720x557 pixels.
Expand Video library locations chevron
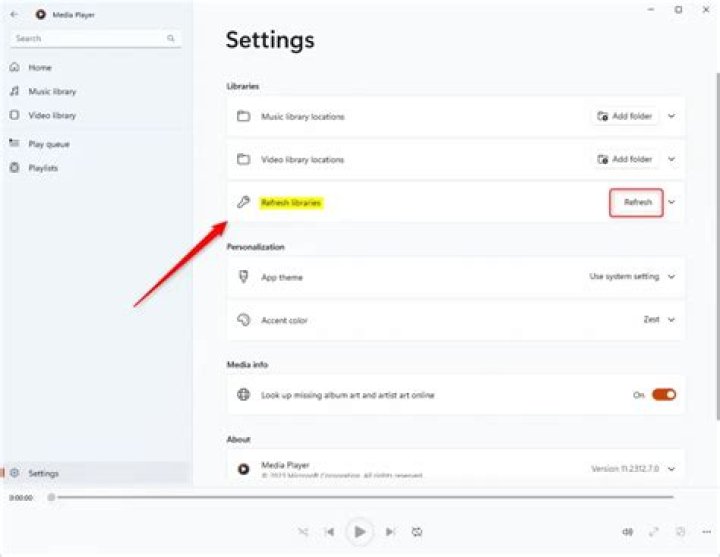tap(671, 159)
